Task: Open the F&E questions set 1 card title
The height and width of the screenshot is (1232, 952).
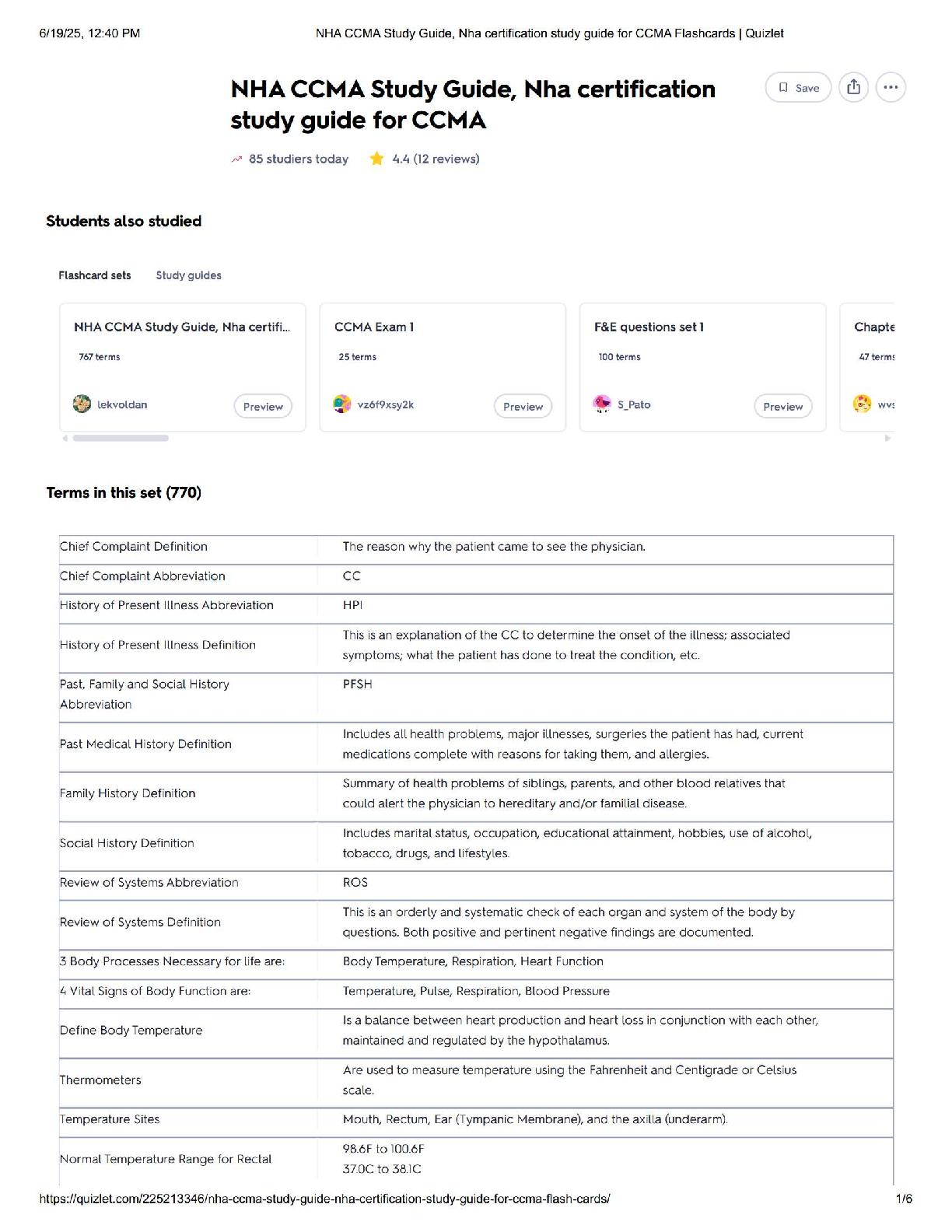Action: (x=649, y=327)
